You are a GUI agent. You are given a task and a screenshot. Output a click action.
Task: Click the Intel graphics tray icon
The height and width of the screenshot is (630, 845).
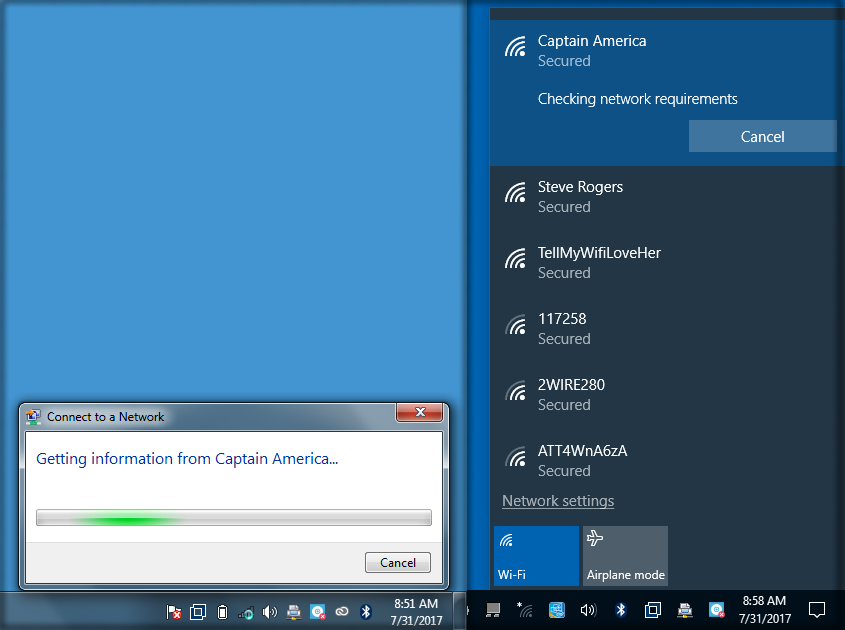(x=557, y=610)
